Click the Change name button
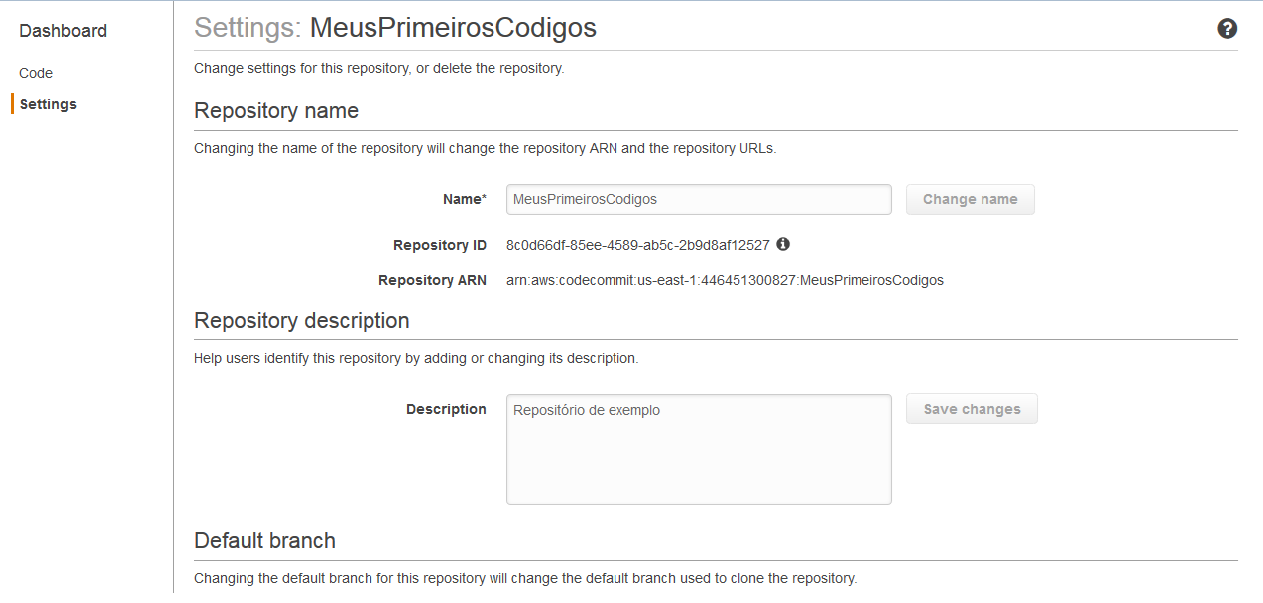 click(970, 199)
